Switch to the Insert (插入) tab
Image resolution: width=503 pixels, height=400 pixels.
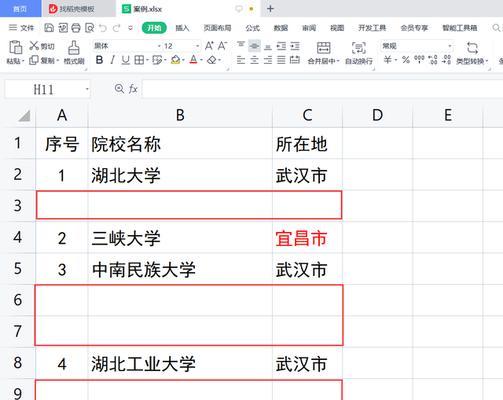pyautogui.click(x=182, y=28)
